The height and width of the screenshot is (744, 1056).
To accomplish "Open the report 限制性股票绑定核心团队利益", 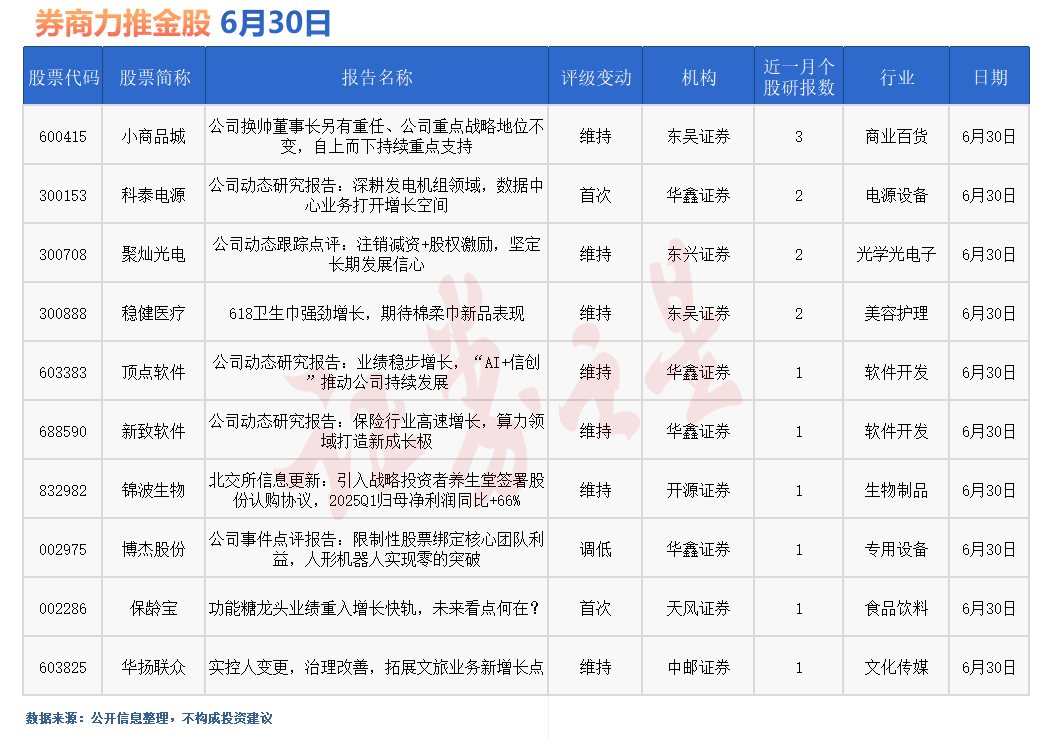I will click(376, 549).
